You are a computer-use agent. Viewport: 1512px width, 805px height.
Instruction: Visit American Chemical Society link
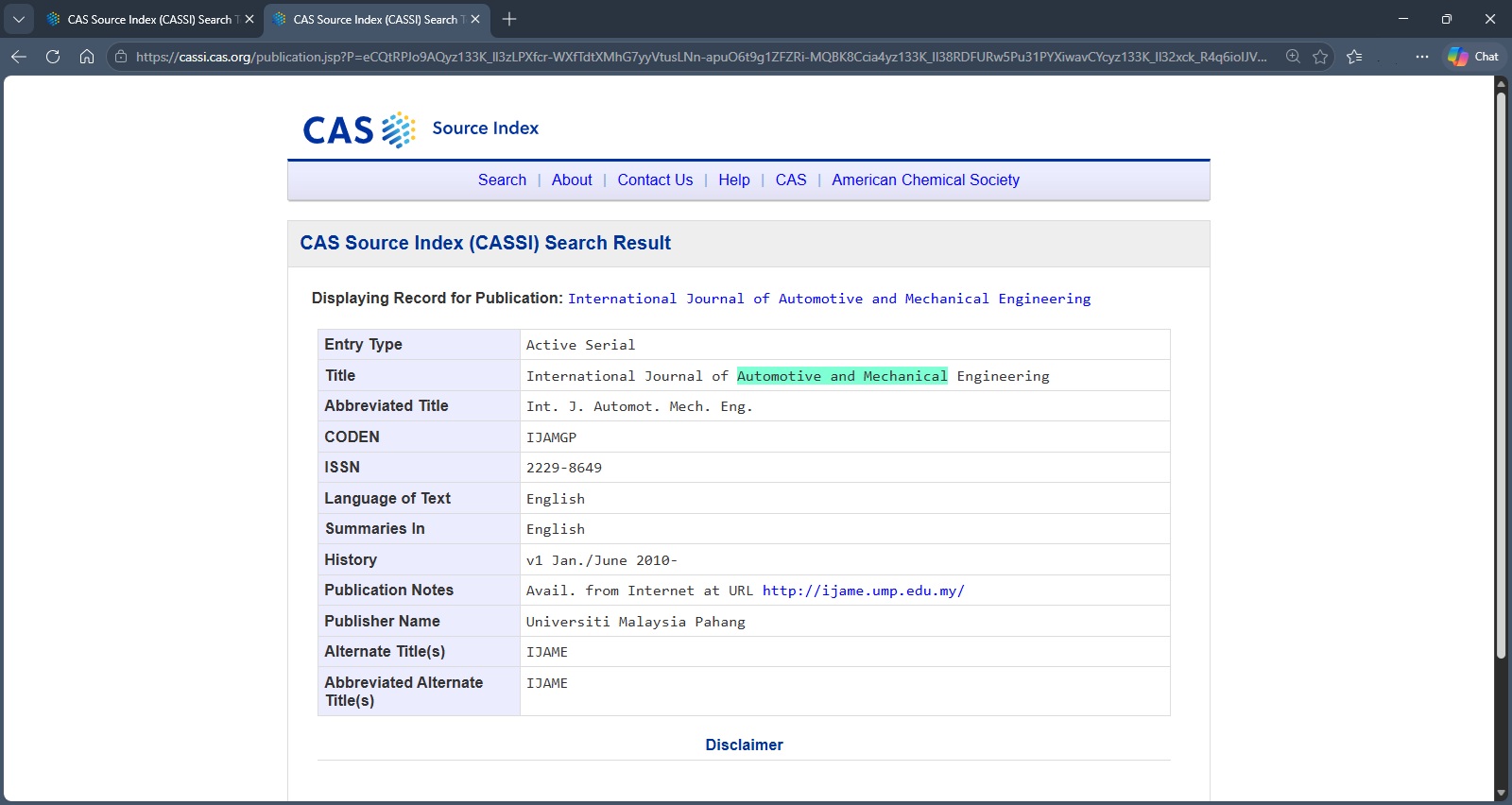[925, 180]
